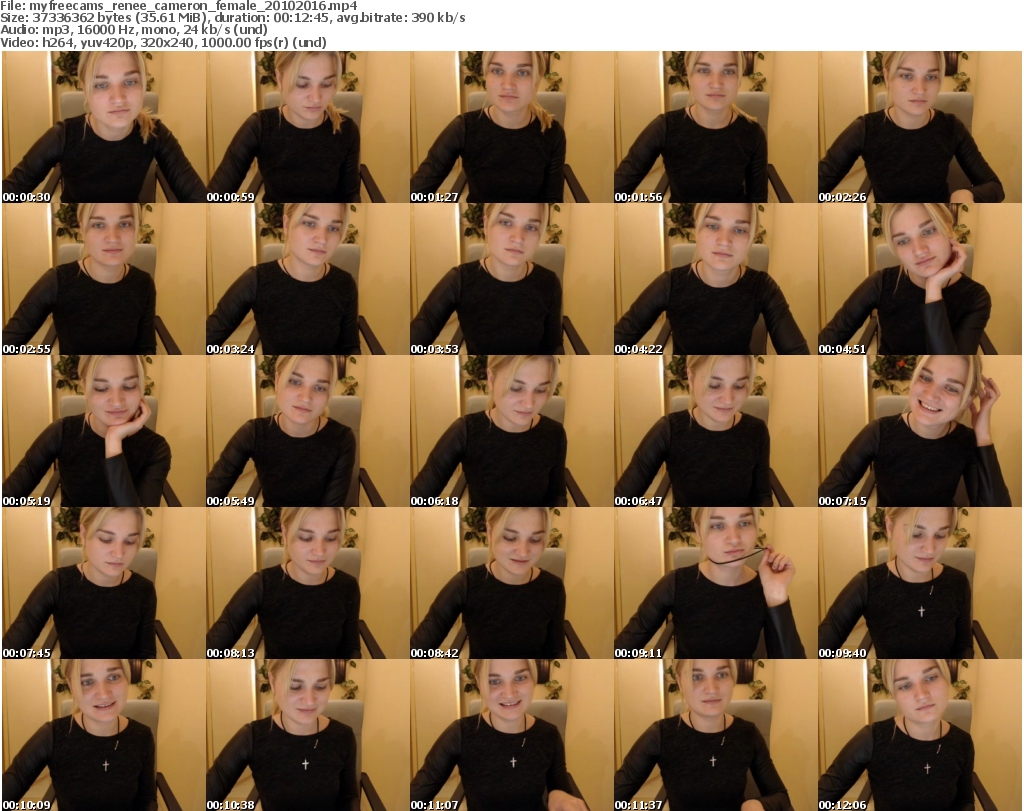1024x811 pixels.
Task: Pick the thumbnail stamped 00:07:15
Action: pos(920,432)
